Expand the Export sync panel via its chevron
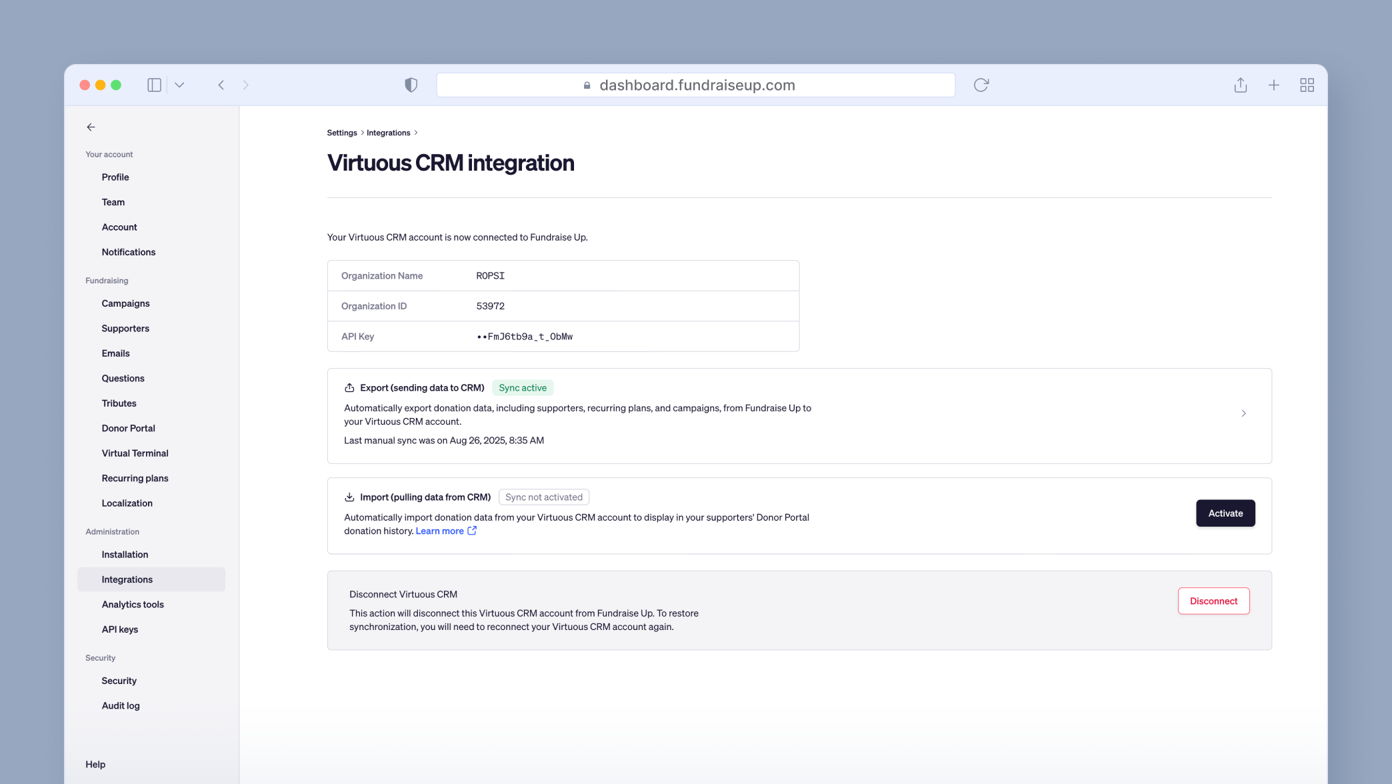1392x784 pixels. point(1243,413)
